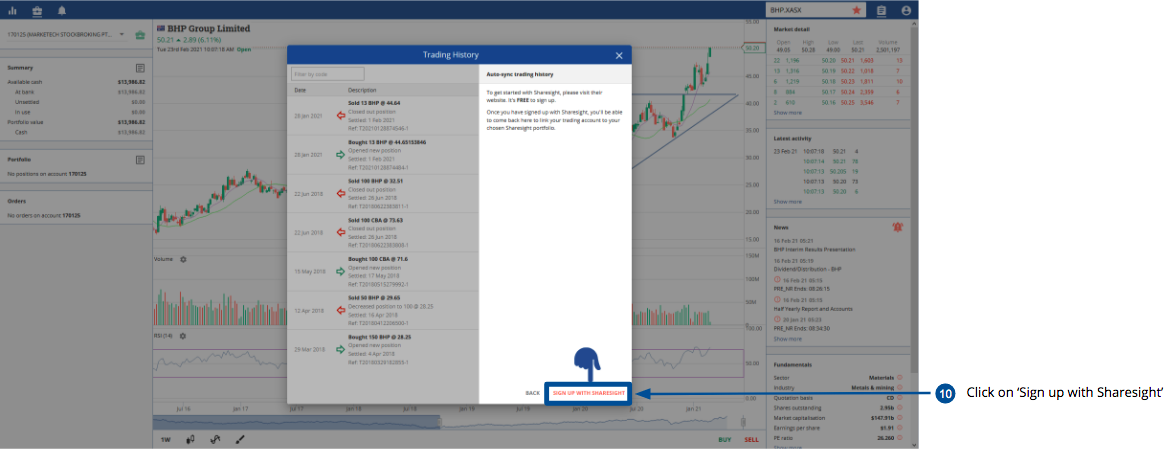Image resolution: width=1165 pixels, height=449 pixels.
Task: Click the Date column header
Action: click(x=300, y=90)
